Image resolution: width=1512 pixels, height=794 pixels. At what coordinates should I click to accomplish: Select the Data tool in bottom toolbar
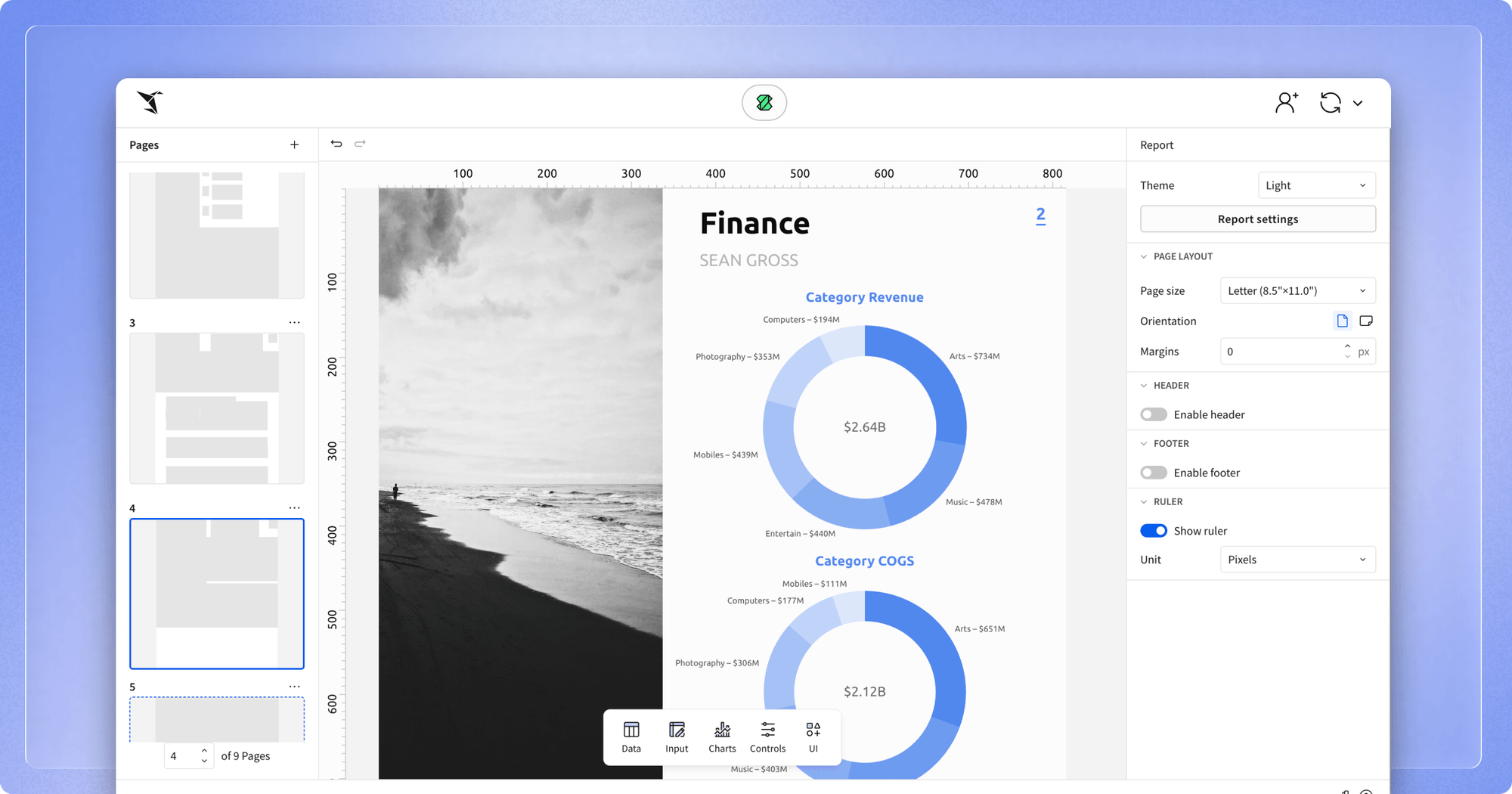tap(631, 737)
